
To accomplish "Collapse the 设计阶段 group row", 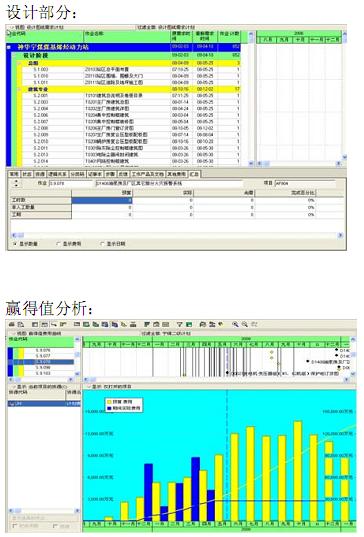I will click(15, 55).
